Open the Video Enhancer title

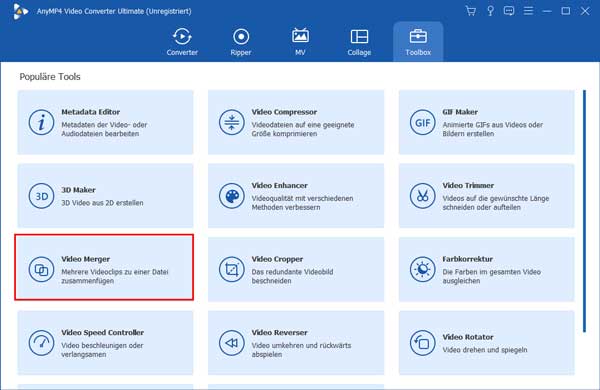tap(279, 185)
